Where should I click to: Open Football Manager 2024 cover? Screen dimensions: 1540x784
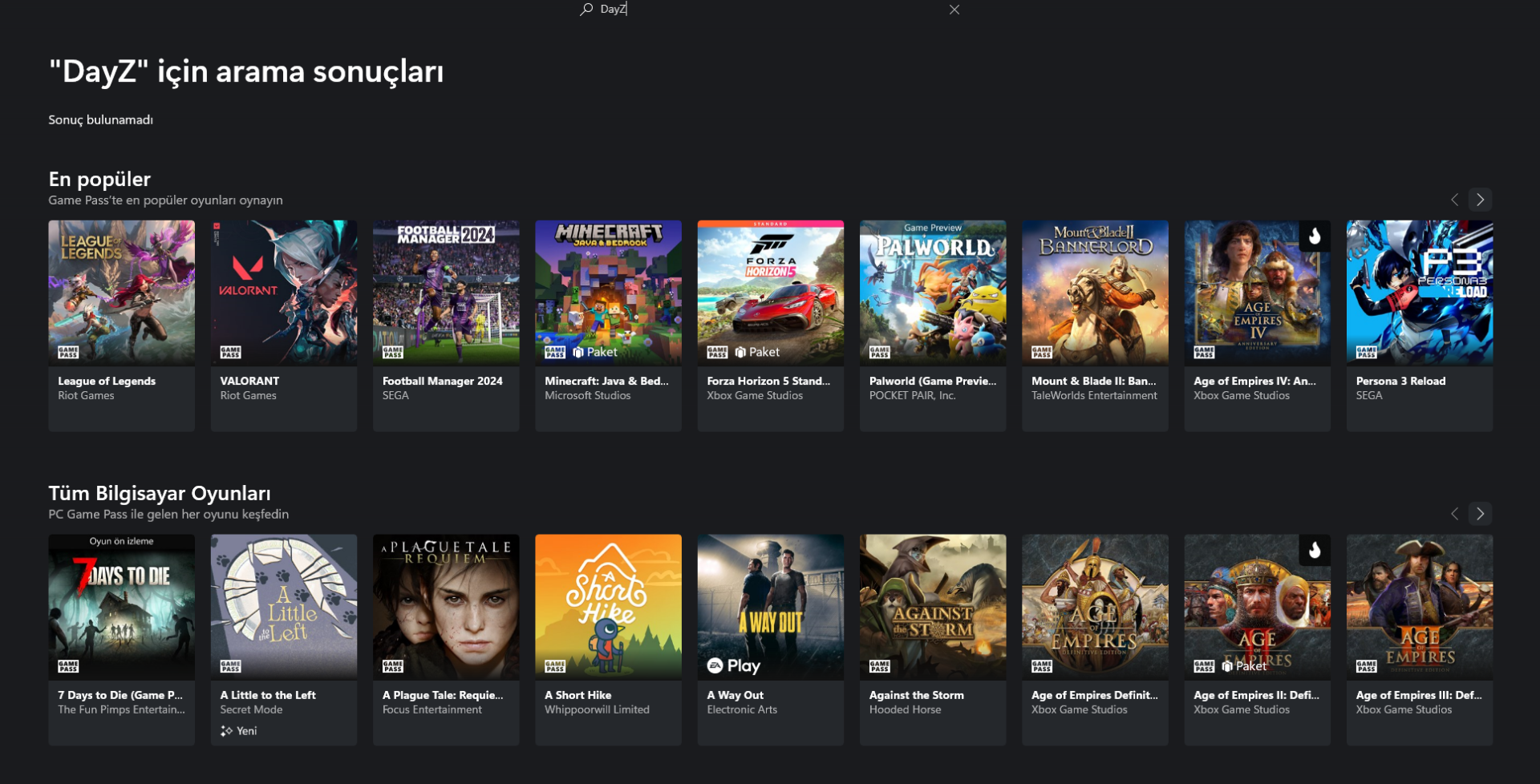[446, 293]
